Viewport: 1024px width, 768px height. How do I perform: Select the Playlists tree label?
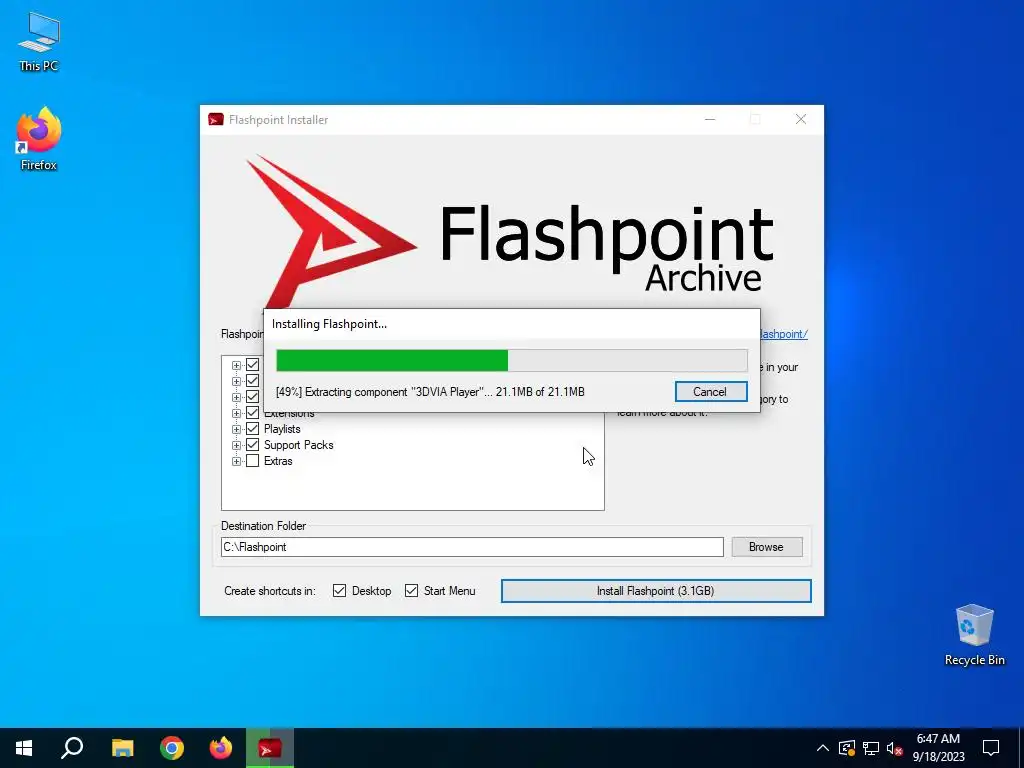click(x=282, y=429)
